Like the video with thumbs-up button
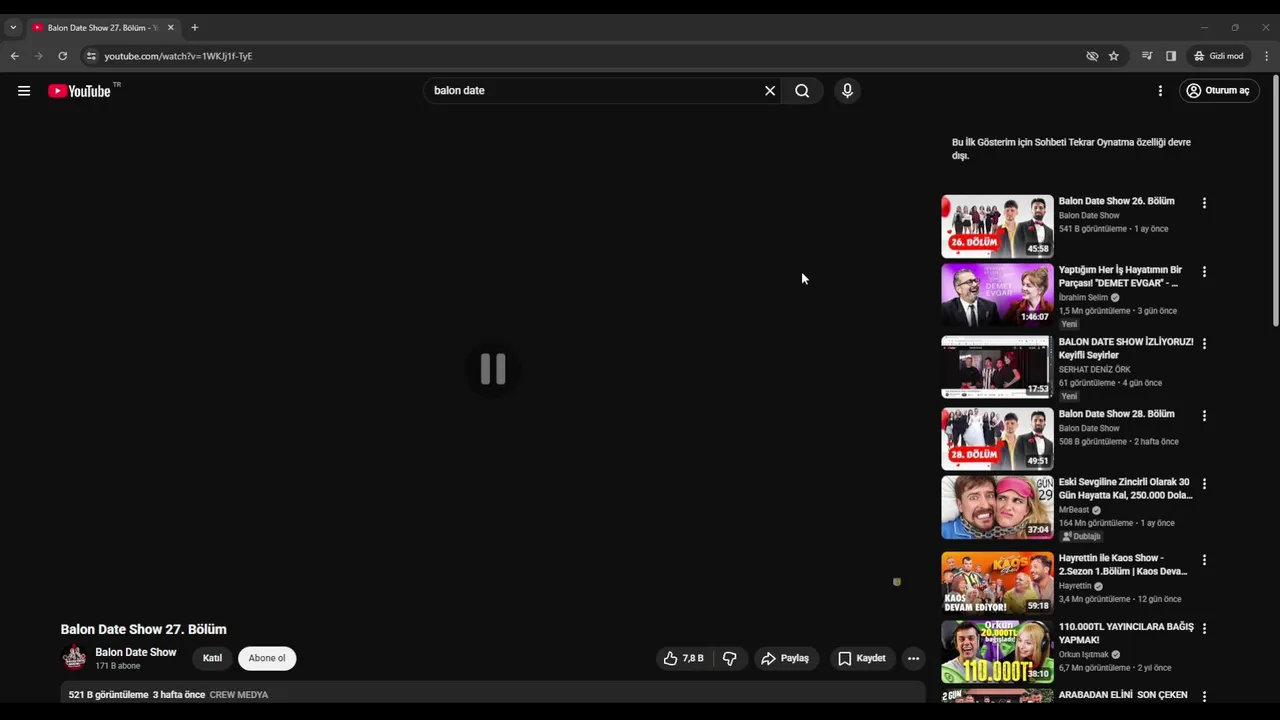The height and width of the screenshot is (720, 1280). 683,658
